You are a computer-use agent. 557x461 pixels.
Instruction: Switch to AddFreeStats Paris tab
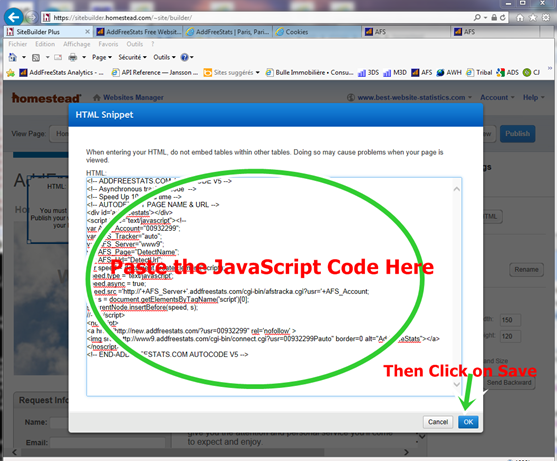228,32
